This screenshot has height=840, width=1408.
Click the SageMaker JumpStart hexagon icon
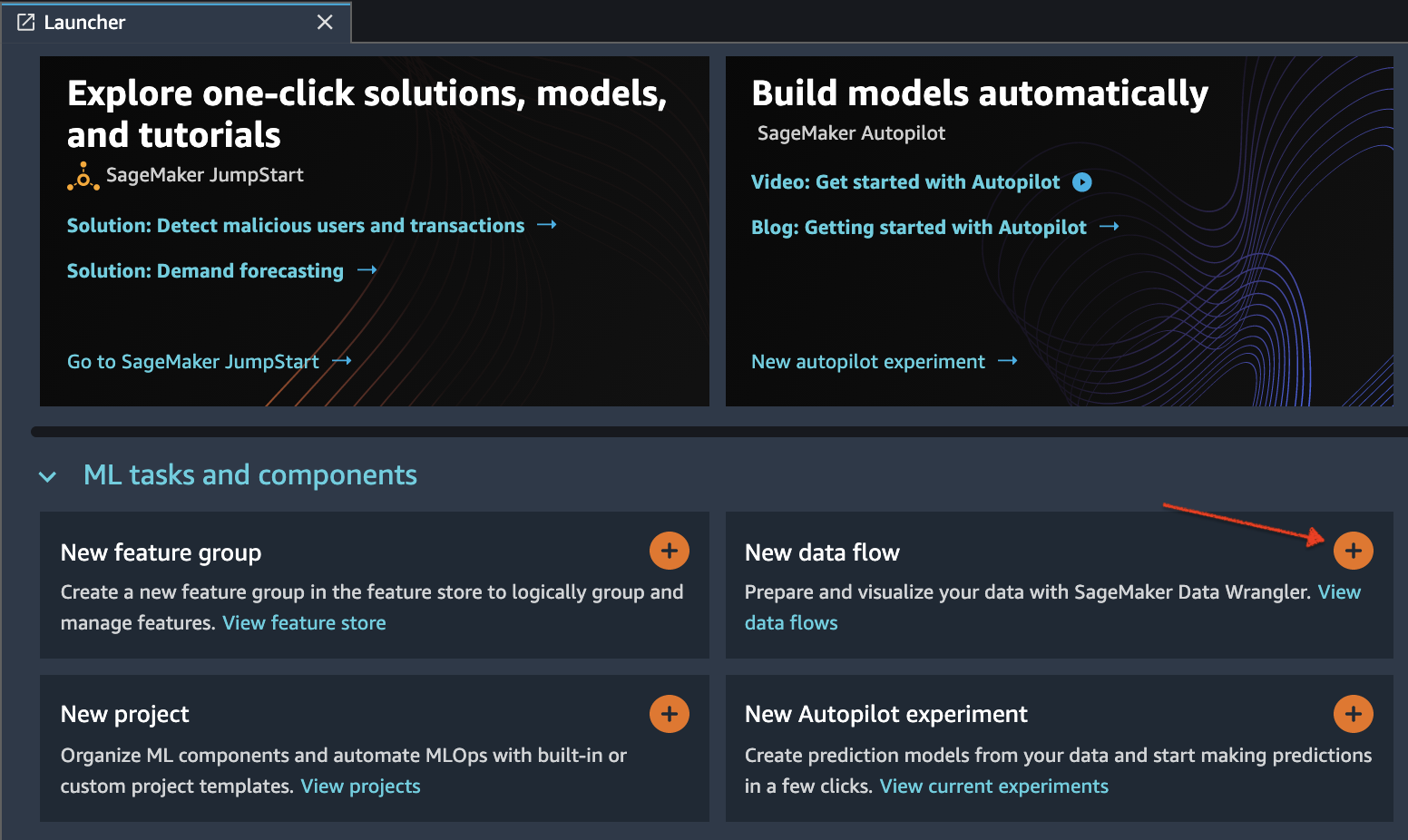pos(83,175)
